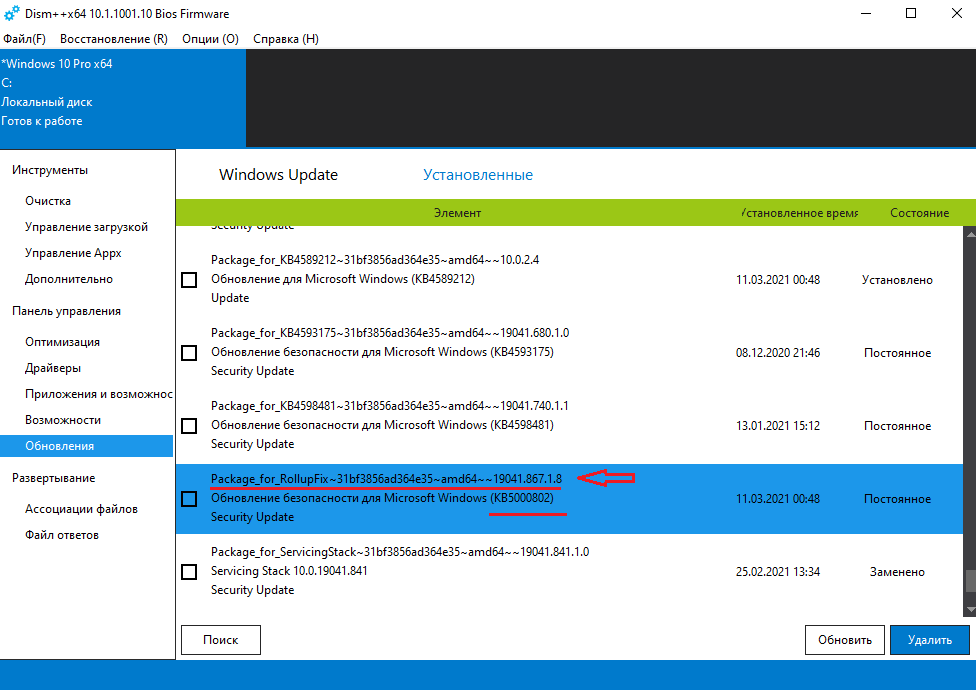This screenshot has width=976, height=690.
Task: Click the Удалить button
Action: tap(929, 640)
